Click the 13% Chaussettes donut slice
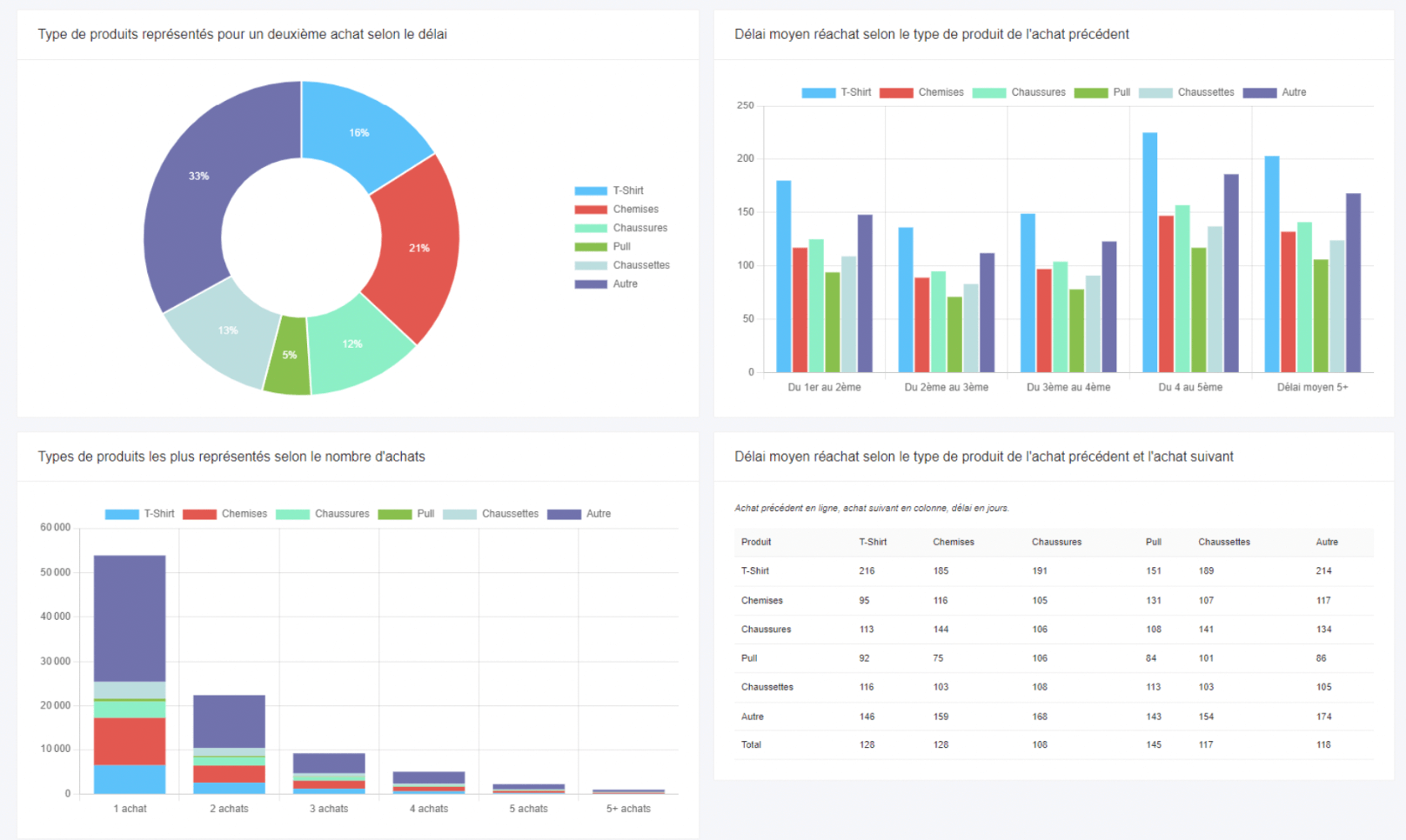Screen dimensions: 1406x840 click(228, 330)
